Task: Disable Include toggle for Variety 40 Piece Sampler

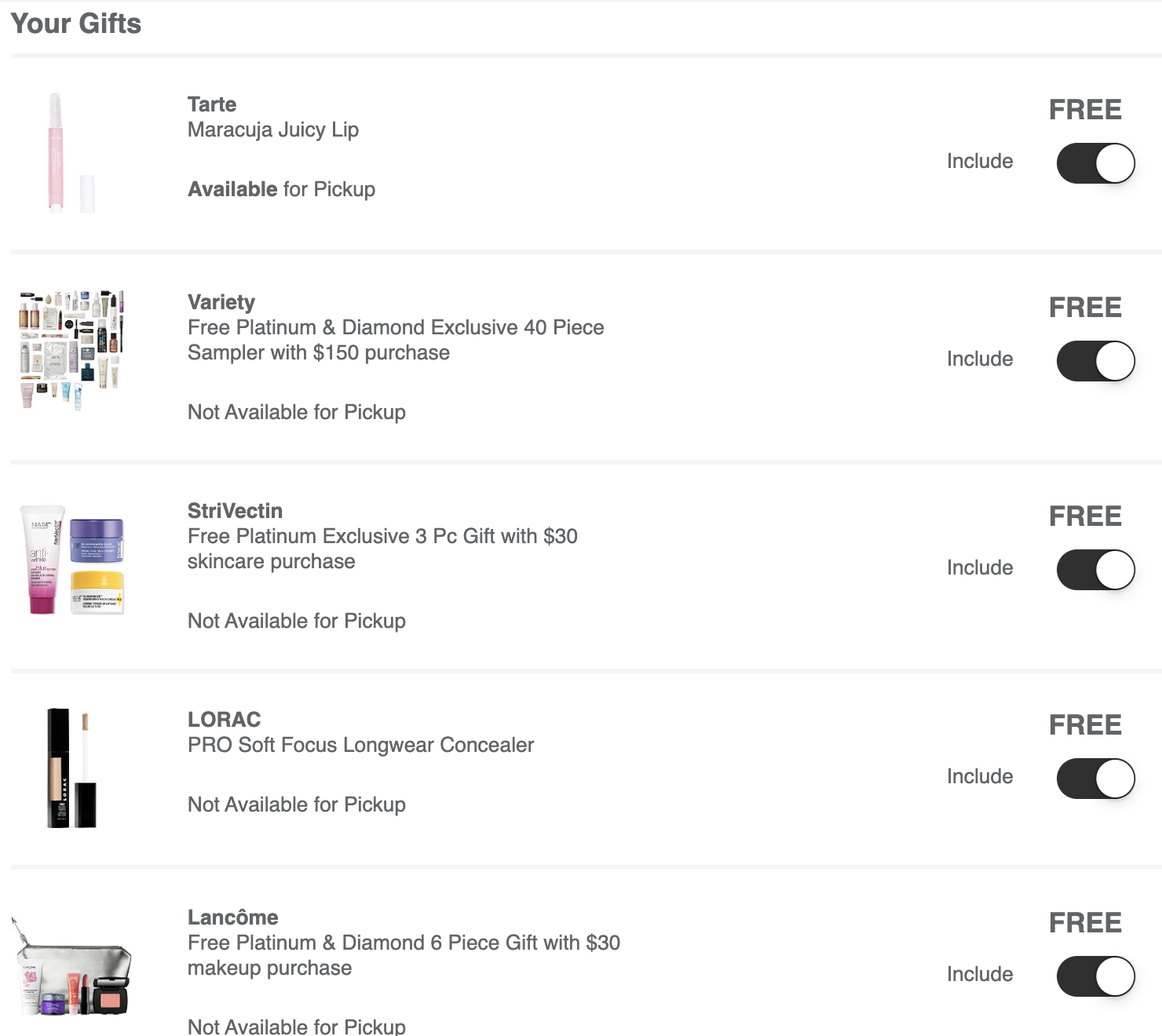Action: 1095,361
